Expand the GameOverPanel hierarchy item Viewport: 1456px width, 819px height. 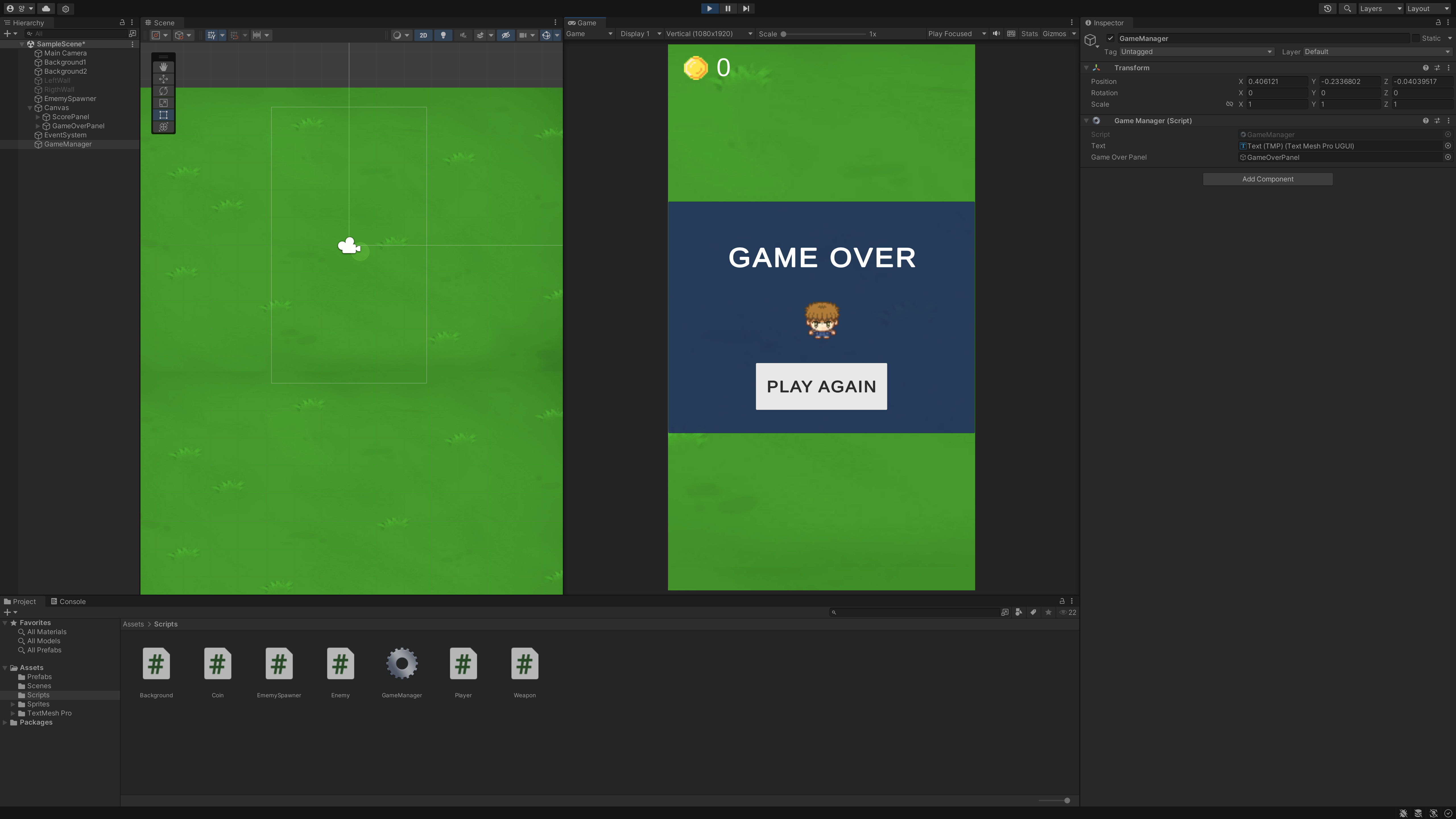pos(38,126)
